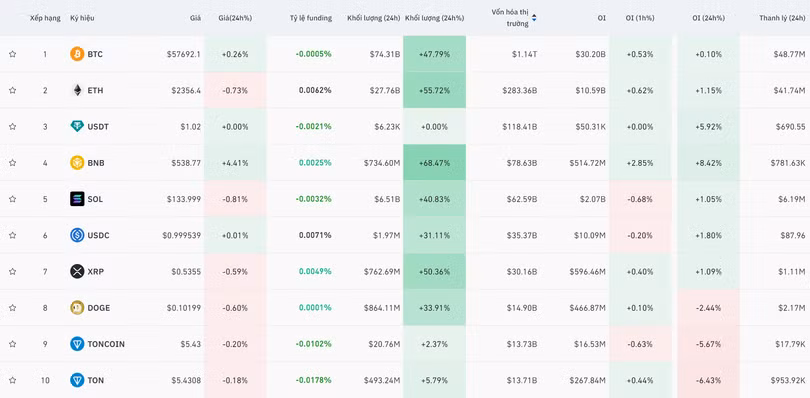Sort by the OI column header

click(x=601, y=18)
